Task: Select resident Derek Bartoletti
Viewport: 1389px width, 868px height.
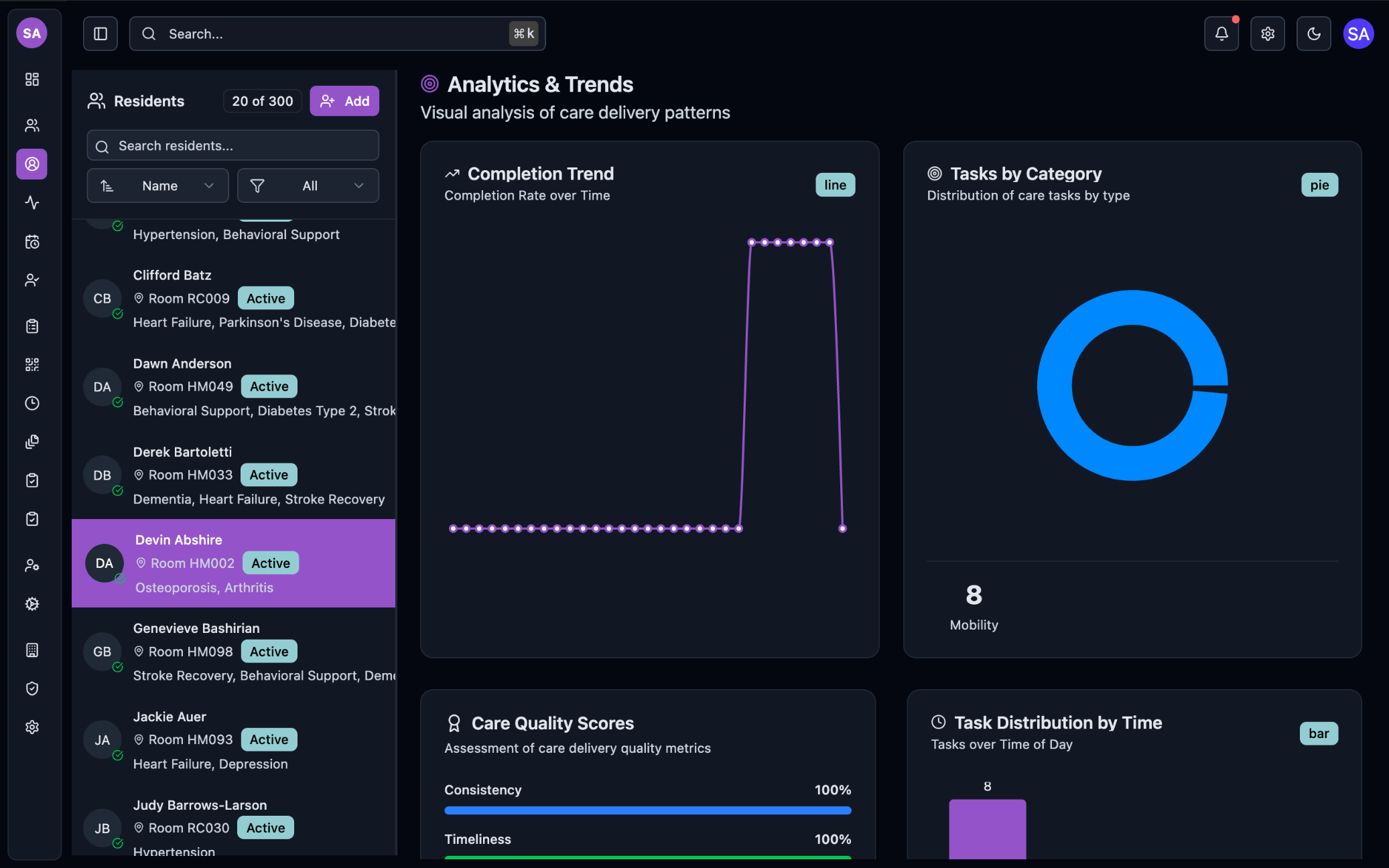Action: (234, 475)
